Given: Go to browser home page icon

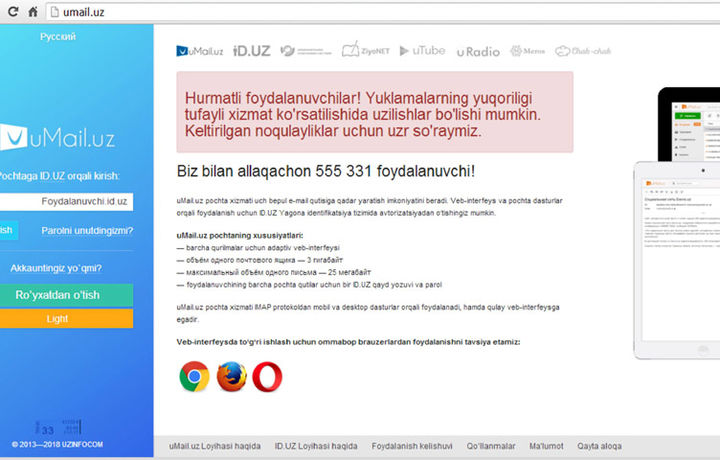Looking at the screenshot, I should click(33, 11).
